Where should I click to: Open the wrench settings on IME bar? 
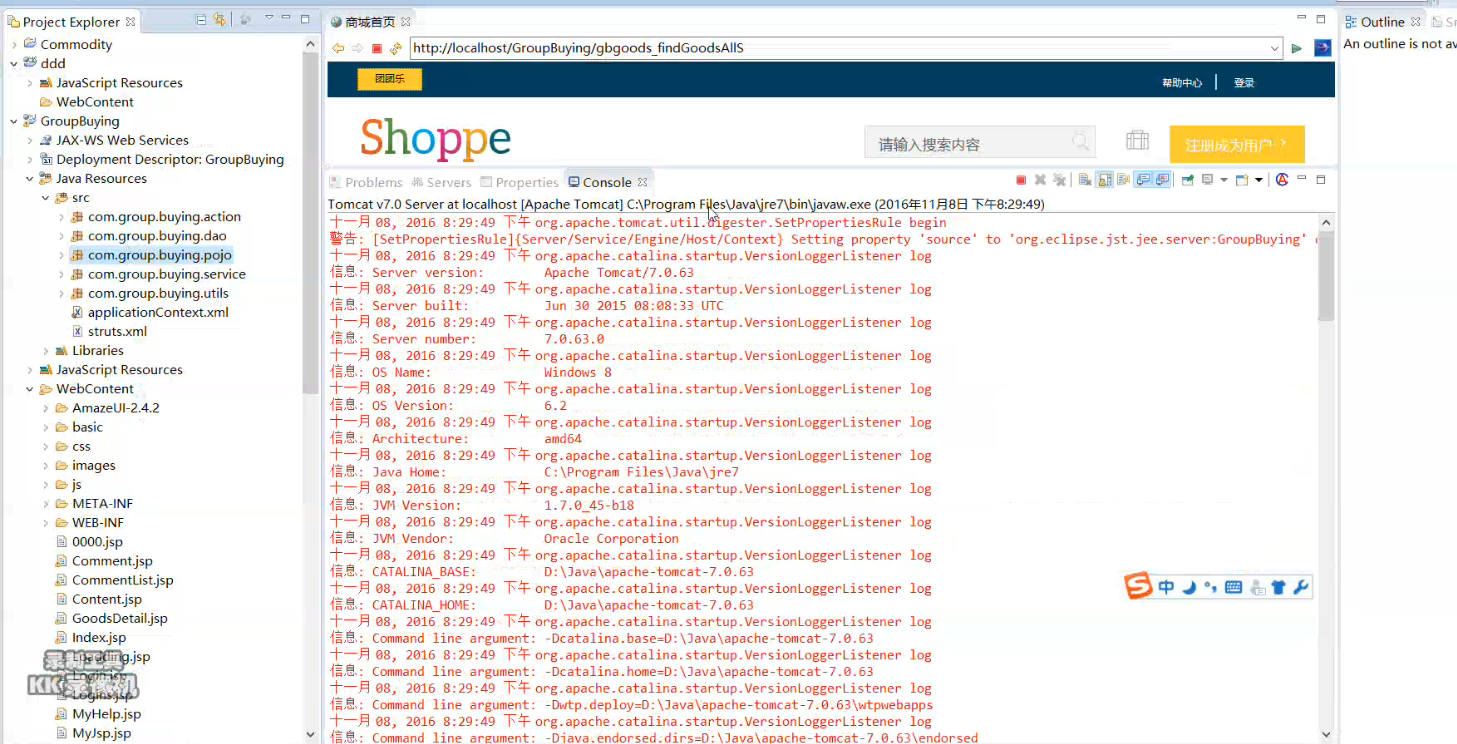[x=1301, y=587]
